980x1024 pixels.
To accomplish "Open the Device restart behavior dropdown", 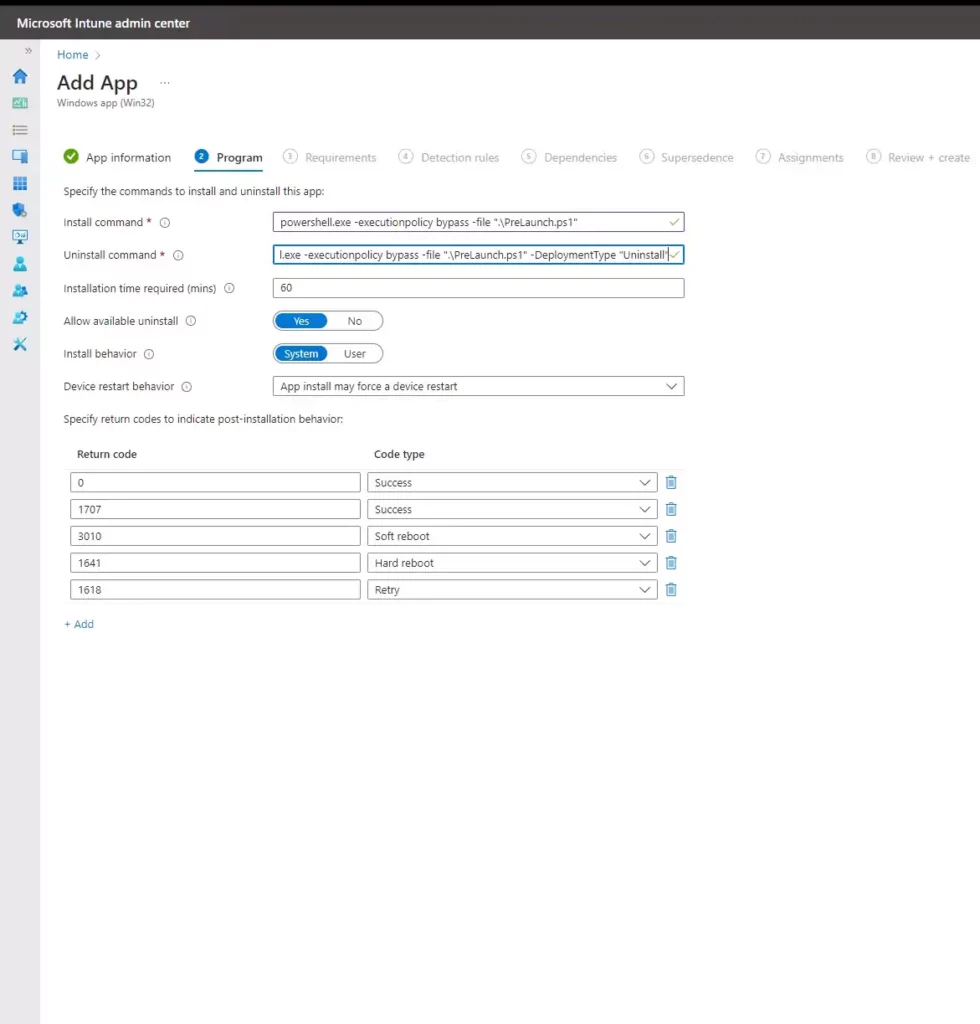I will pyautogui.click(x=479, y=386).
